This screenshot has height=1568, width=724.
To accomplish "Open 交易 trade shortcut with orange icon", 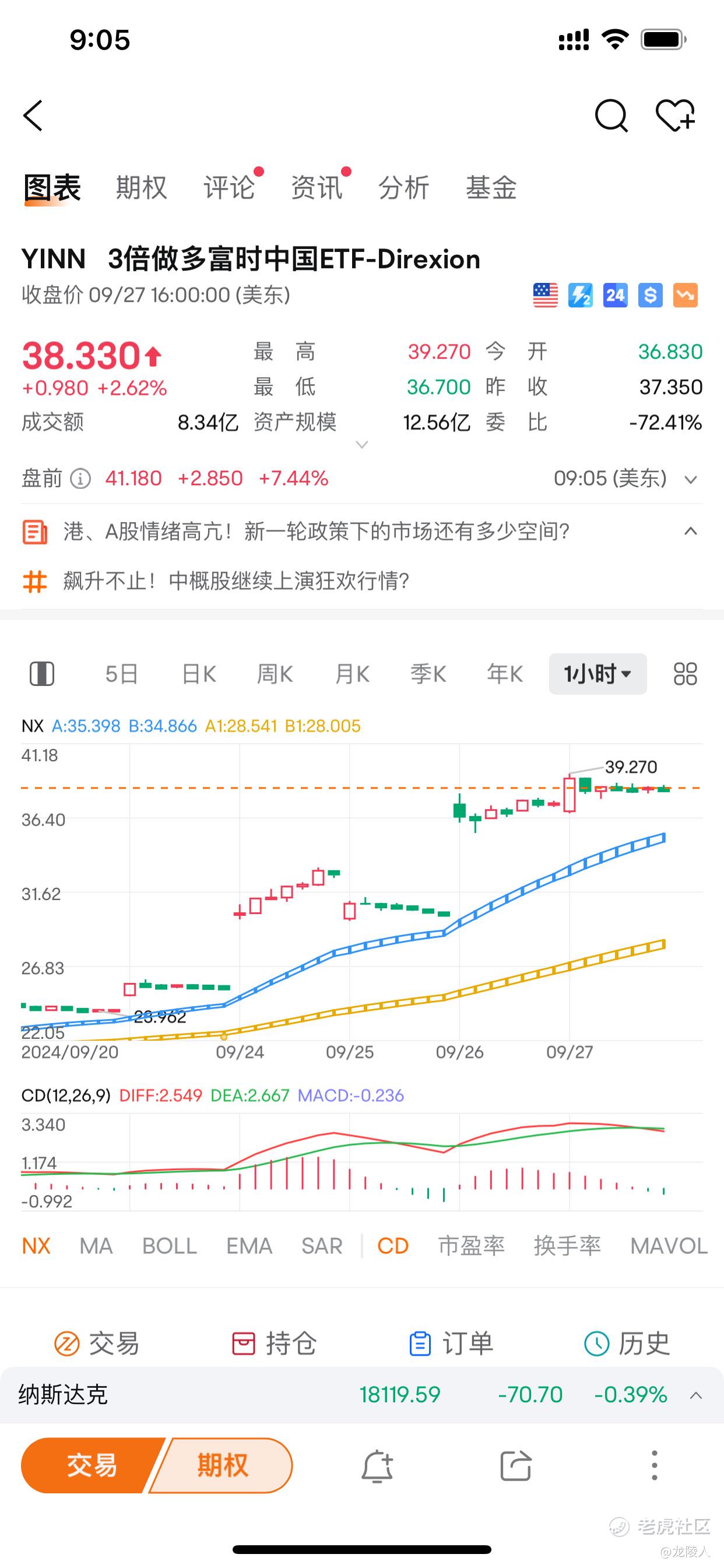I will coord(97,1343).
